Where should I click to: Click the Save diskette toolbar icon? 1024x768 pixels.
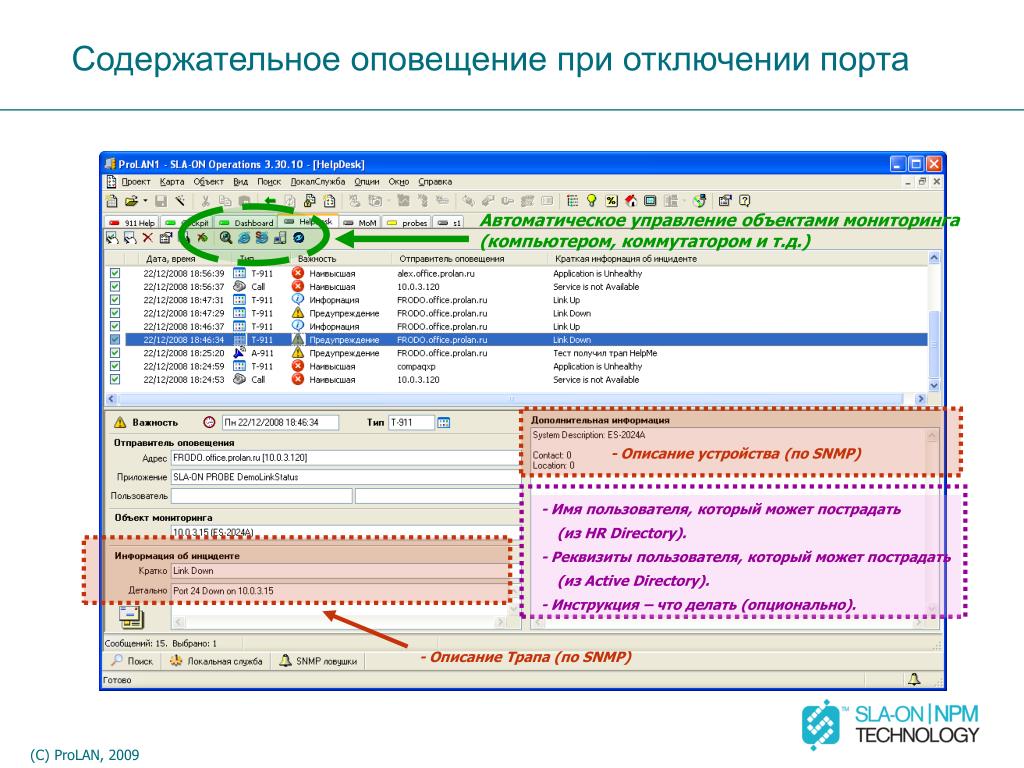(161, 200)
